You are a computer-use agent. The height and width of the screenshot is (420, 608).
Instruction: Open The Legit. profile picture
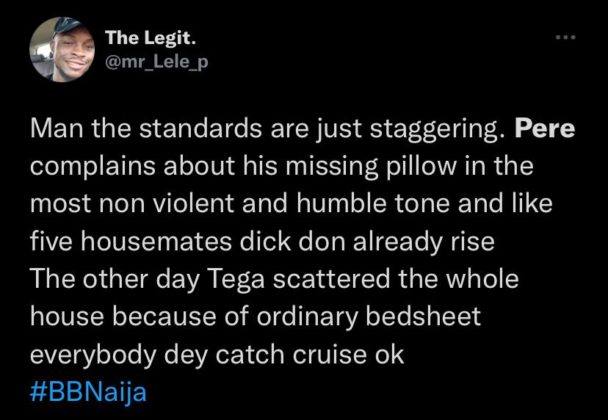62,50
